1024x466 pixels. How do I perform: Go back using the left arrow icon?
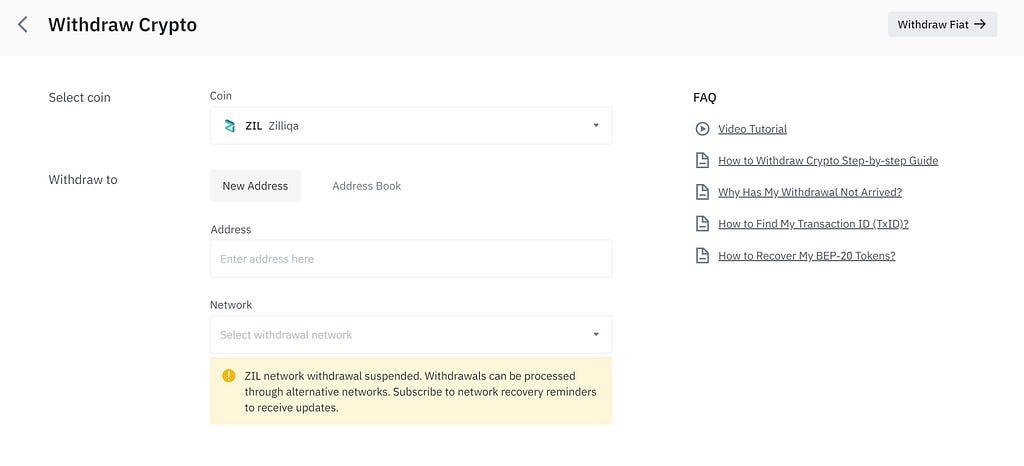coord(23,25)
